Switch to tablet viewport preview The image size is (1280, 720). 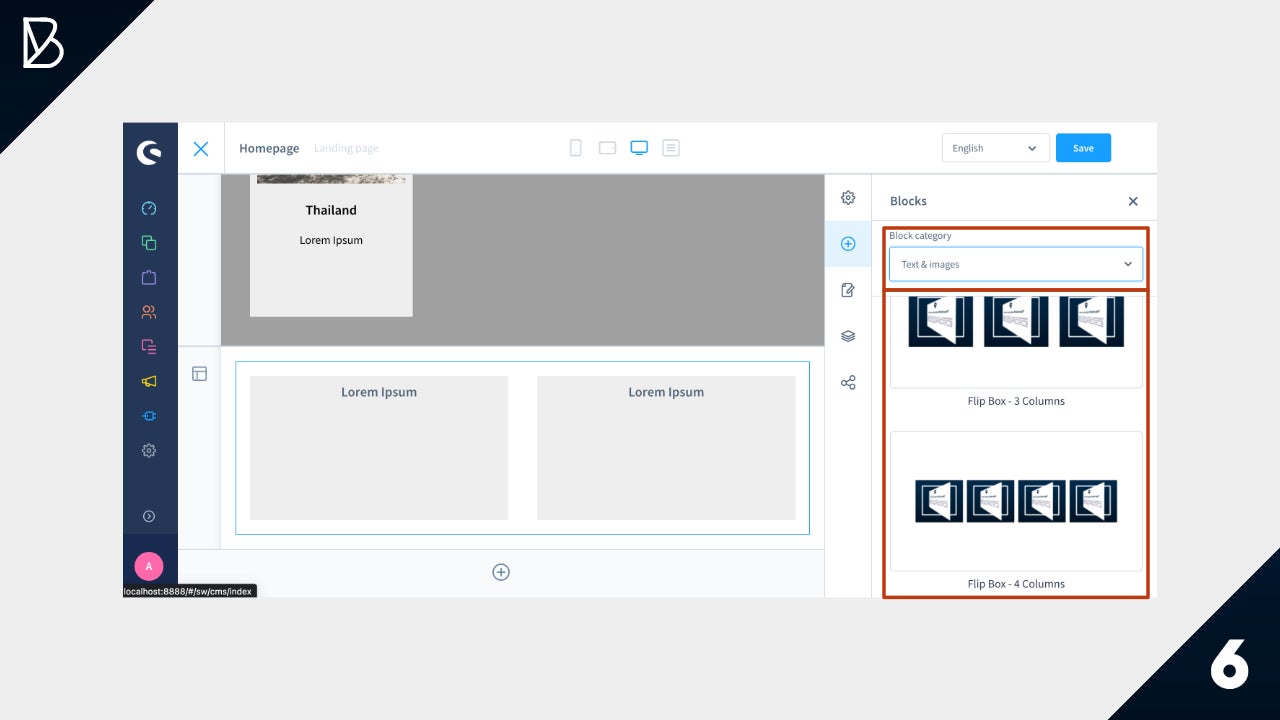point(607,148)
